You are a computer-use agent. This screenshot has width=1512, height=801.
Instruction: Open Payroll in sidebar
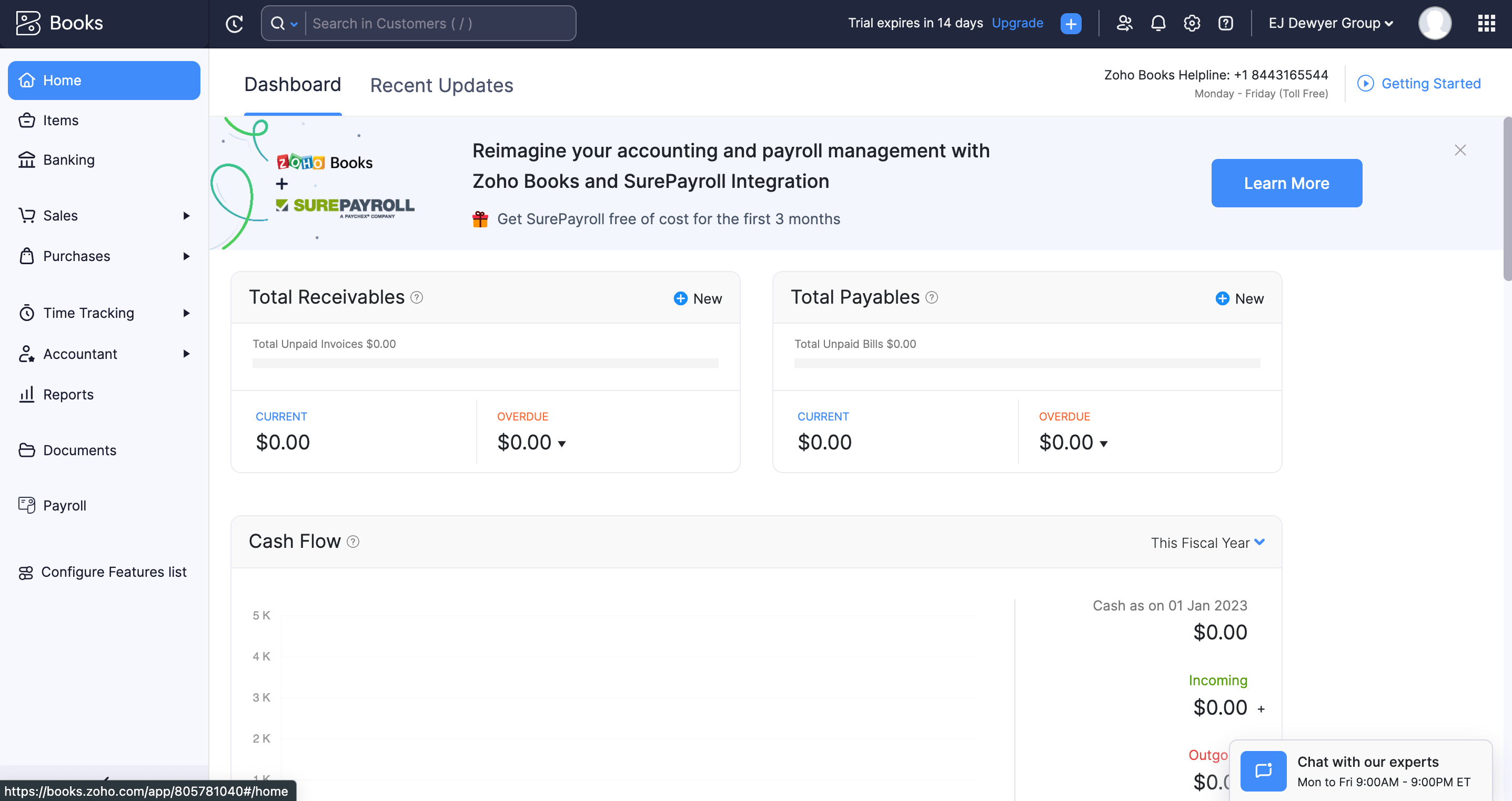click(104, 506)
